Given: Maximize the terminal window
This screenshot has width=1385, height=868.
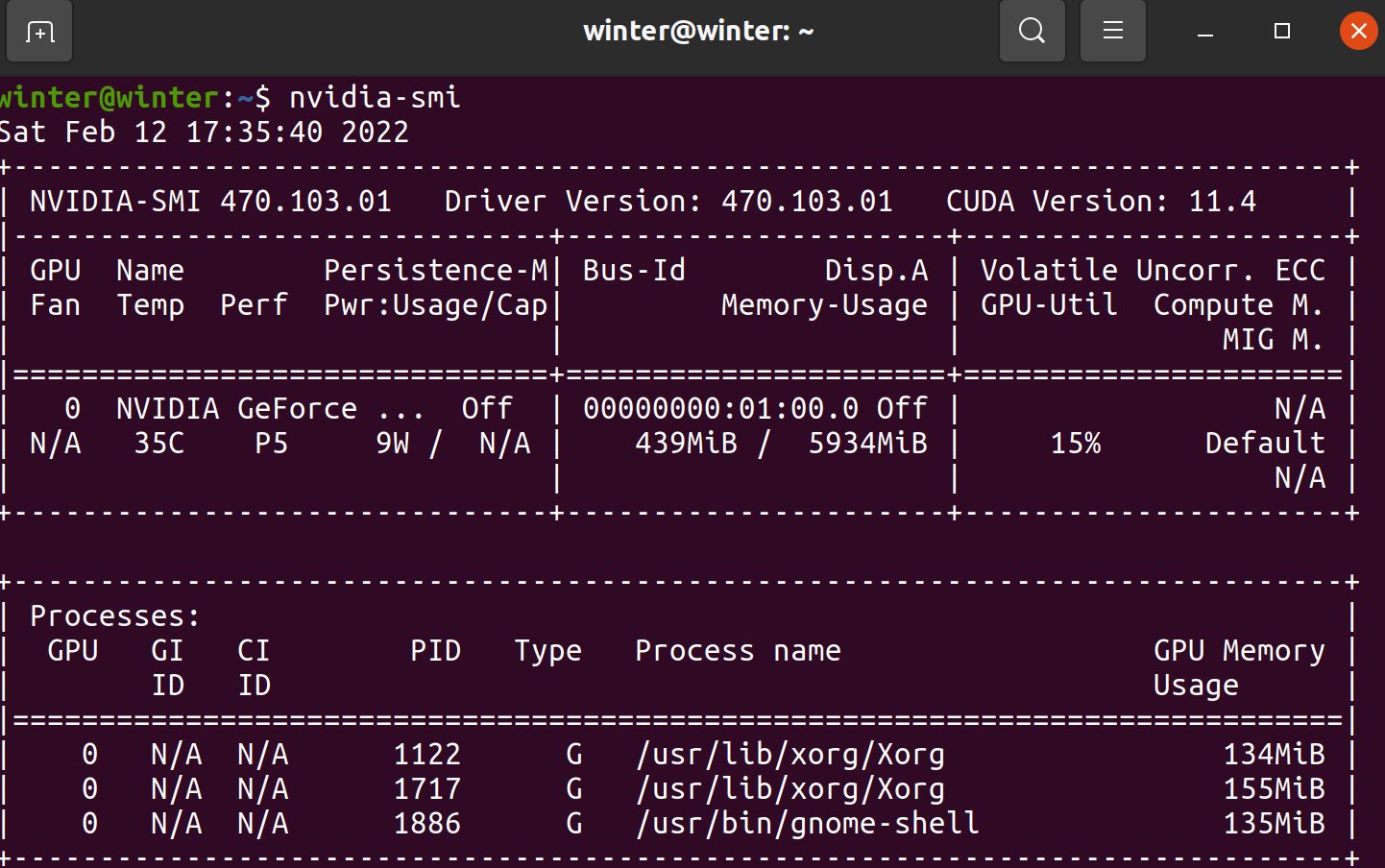Looking at the screenshot, I should click(x=1281, y=32).
